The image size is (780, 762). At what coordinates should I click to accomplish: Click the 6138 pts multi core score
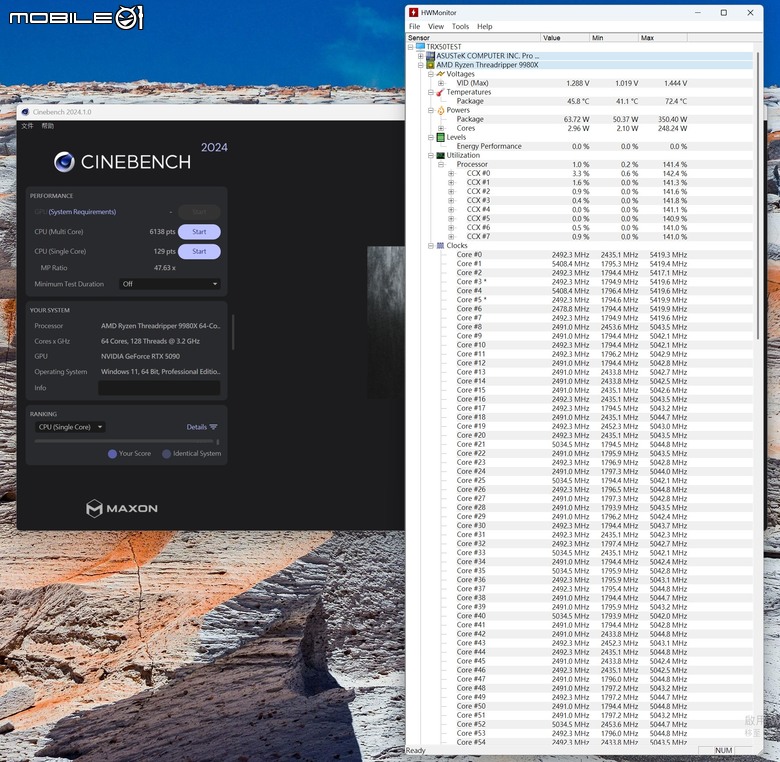tap(162, 232)
